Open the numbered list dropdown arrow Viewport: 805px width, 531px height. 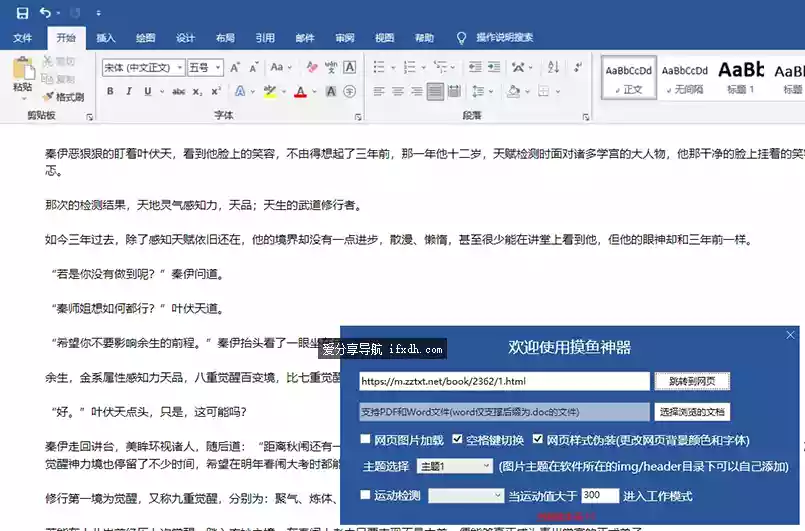[424, 67]
